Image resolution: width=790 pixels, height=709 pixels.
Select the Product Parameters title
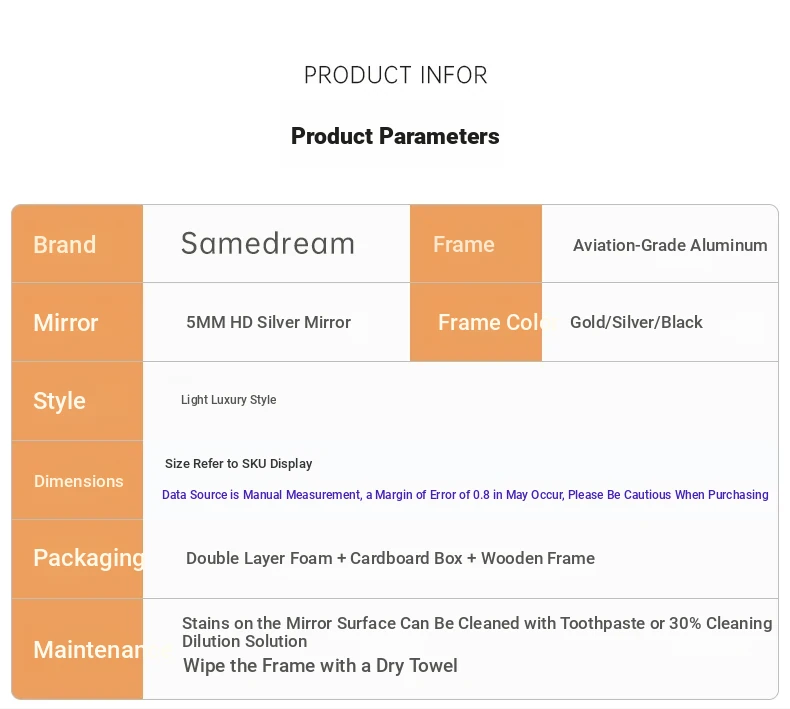pos(395,136)
